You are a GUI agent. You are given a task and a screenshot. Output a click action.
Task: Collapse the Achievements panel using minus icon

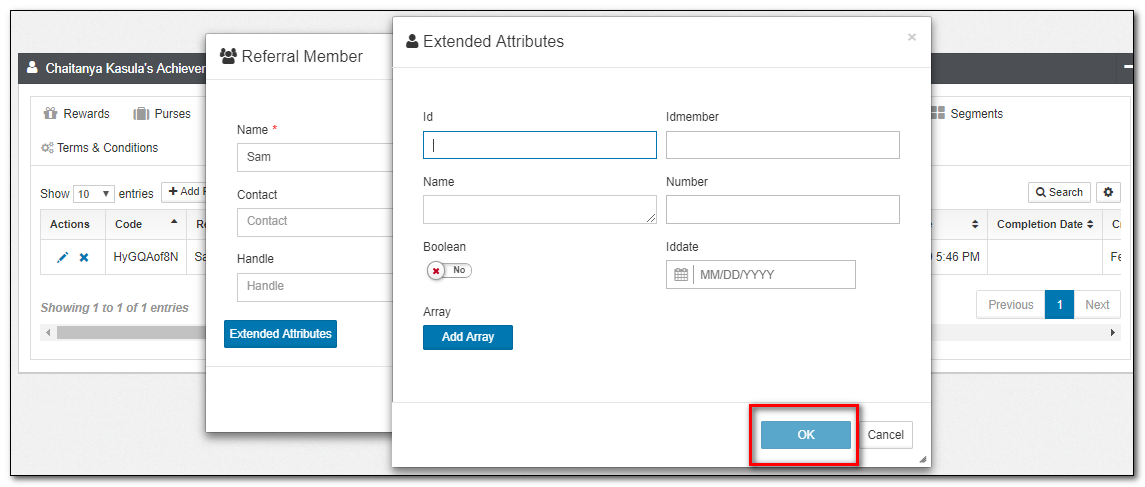click(x=1129, y=68)
